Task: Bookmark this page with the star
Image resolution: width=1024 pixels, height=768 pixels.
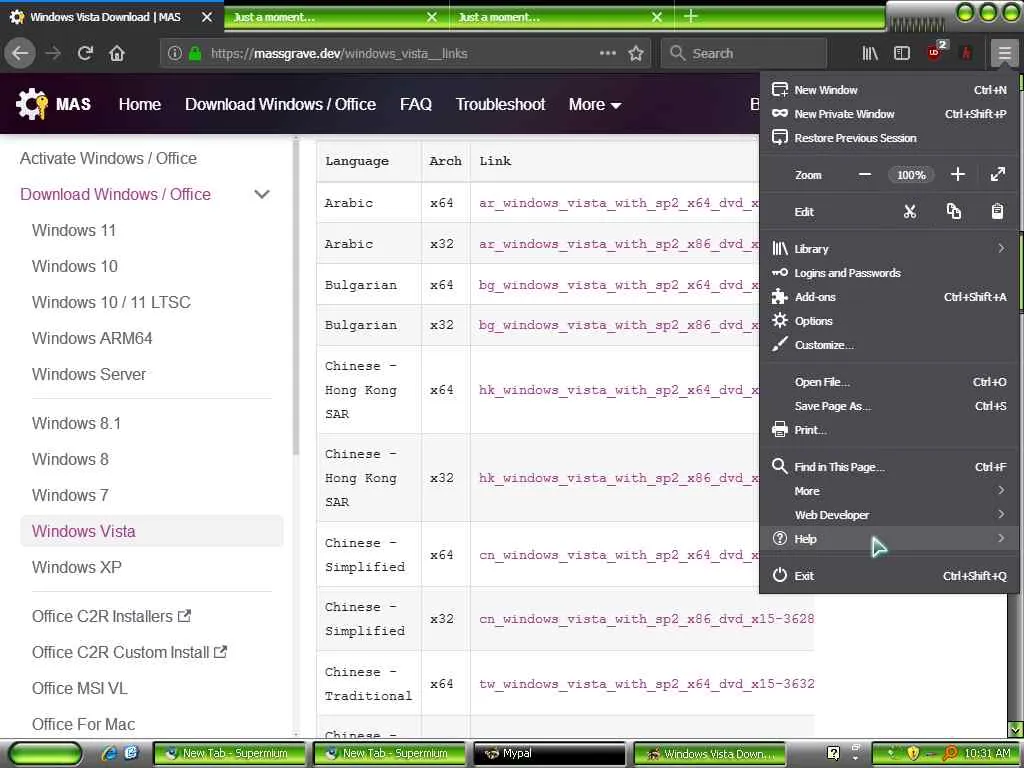Action: [x=636, y=53]
